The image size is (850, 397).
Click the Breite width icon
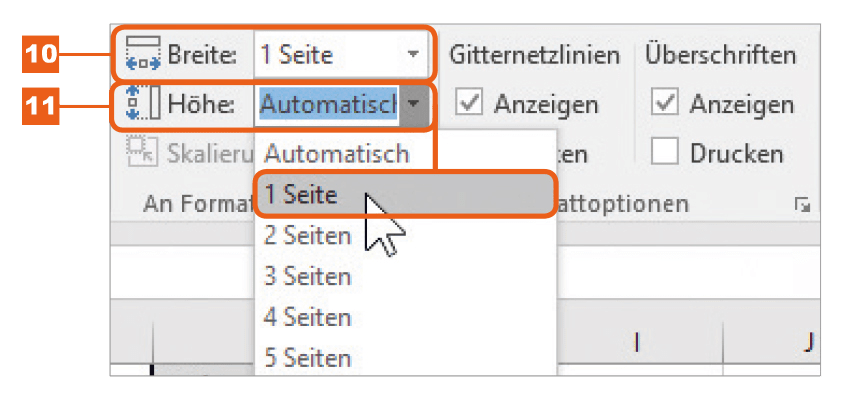143,54
